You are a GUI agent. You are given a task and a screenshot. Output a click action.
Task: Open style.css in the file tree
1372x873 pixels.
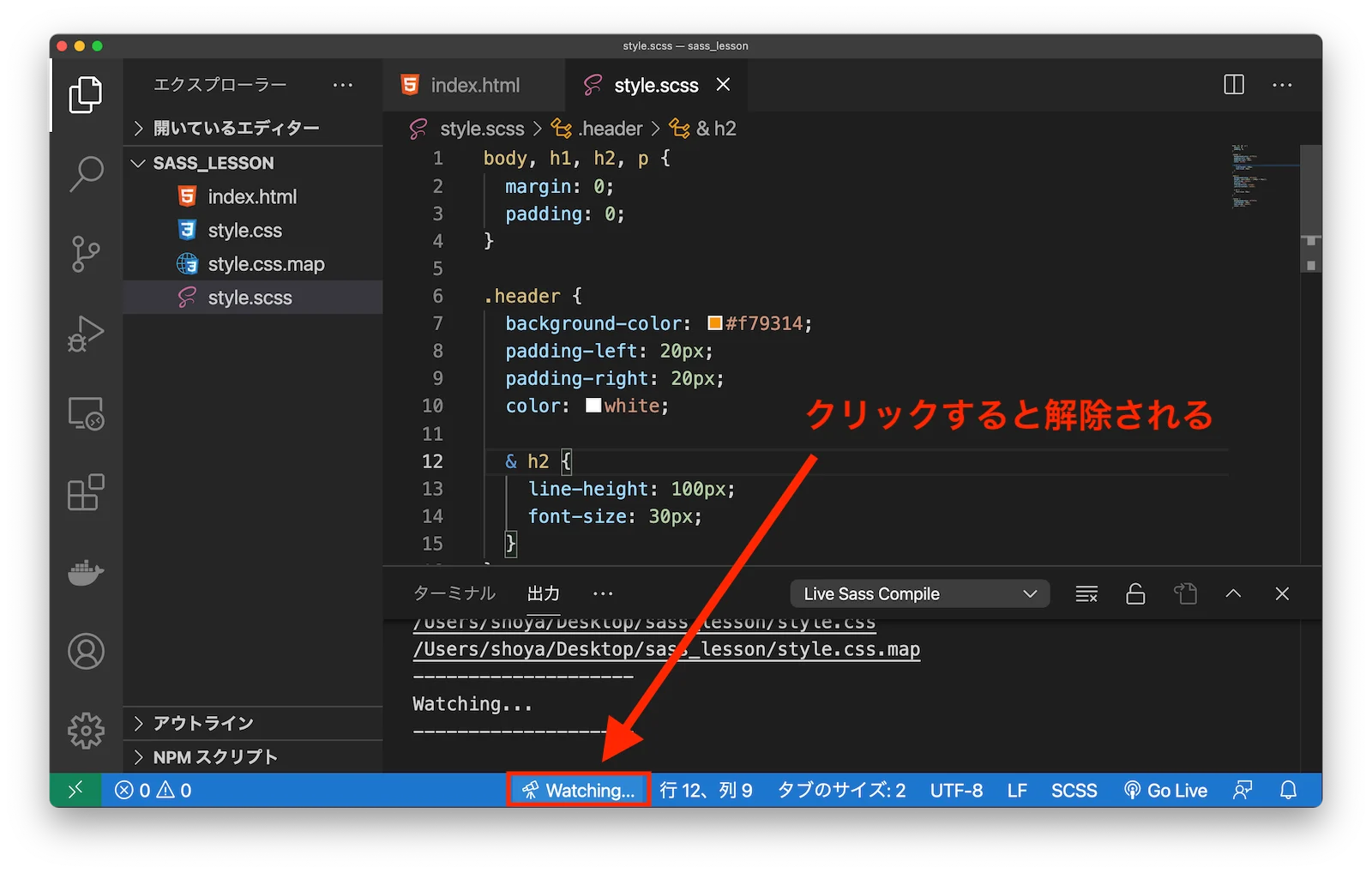click(x=253, y=230)
